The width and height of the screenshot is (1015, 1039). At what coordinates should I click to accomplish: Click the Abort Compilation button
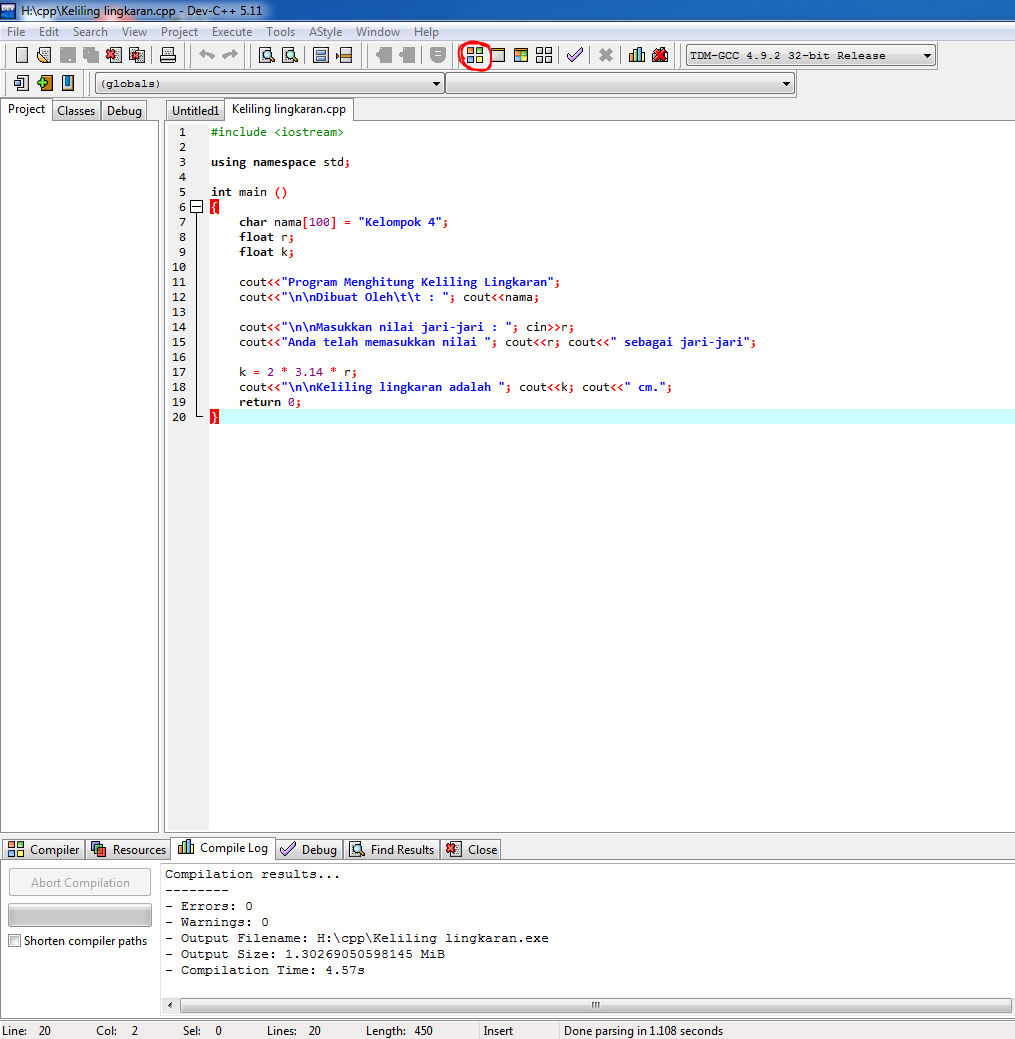tap(80, 883)
